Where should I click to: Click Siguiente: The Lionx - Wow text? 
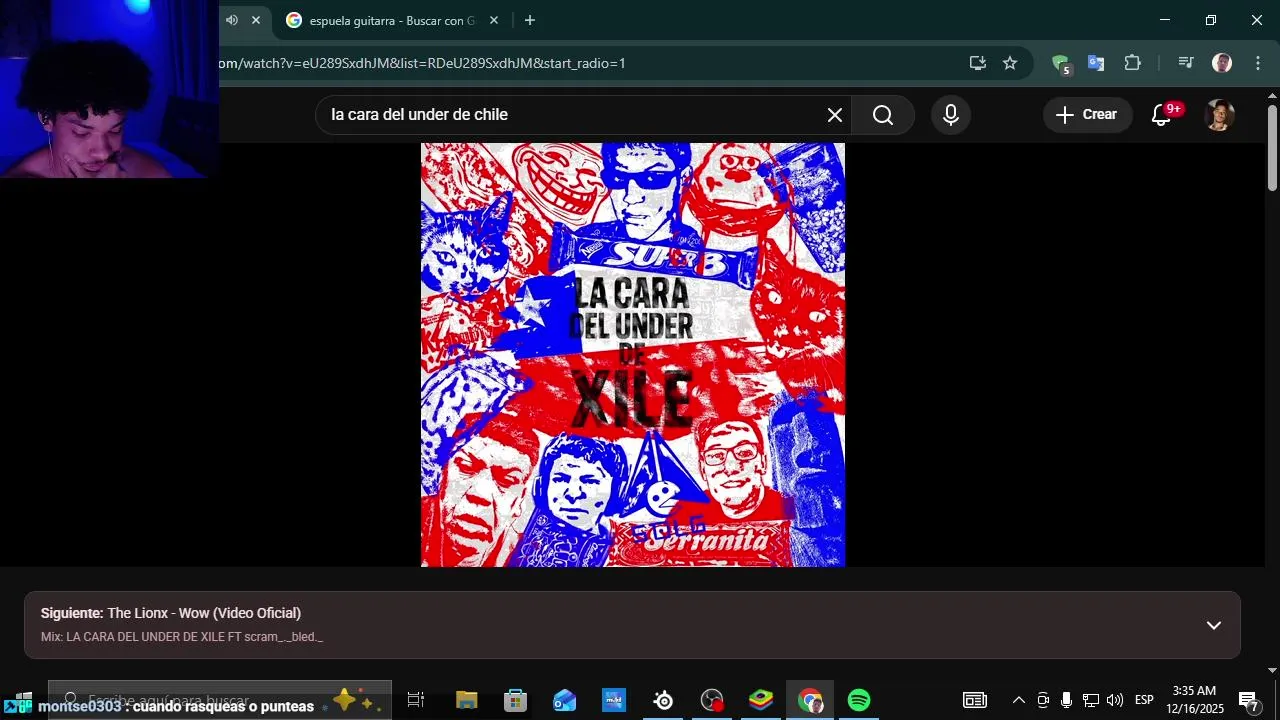[171, 613]
